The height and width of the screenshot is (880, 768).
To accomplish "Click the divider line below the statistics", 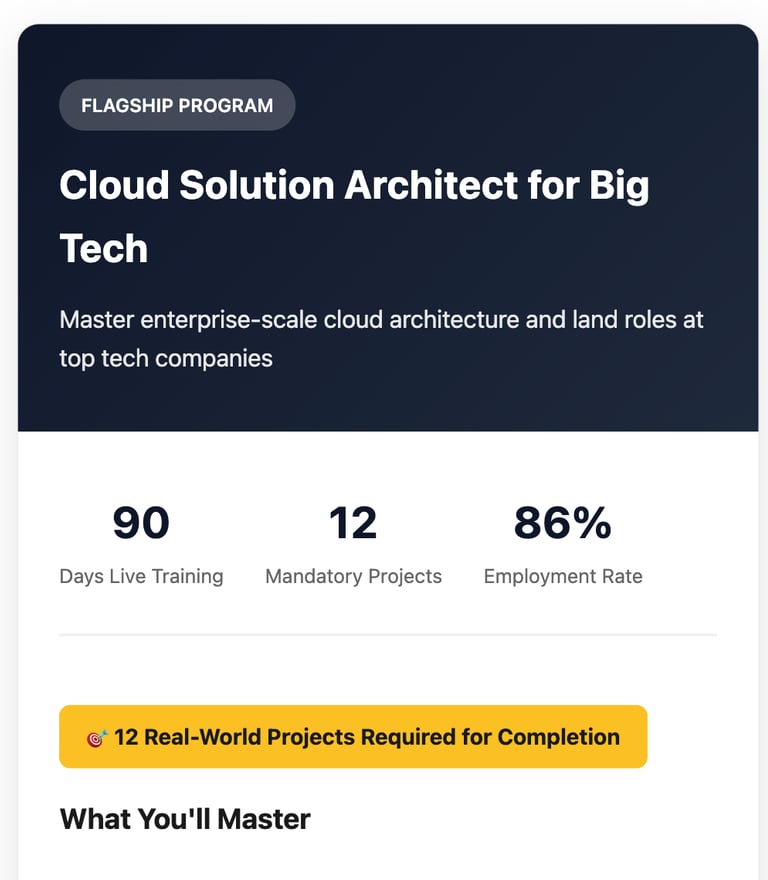I will pos(388,634).
